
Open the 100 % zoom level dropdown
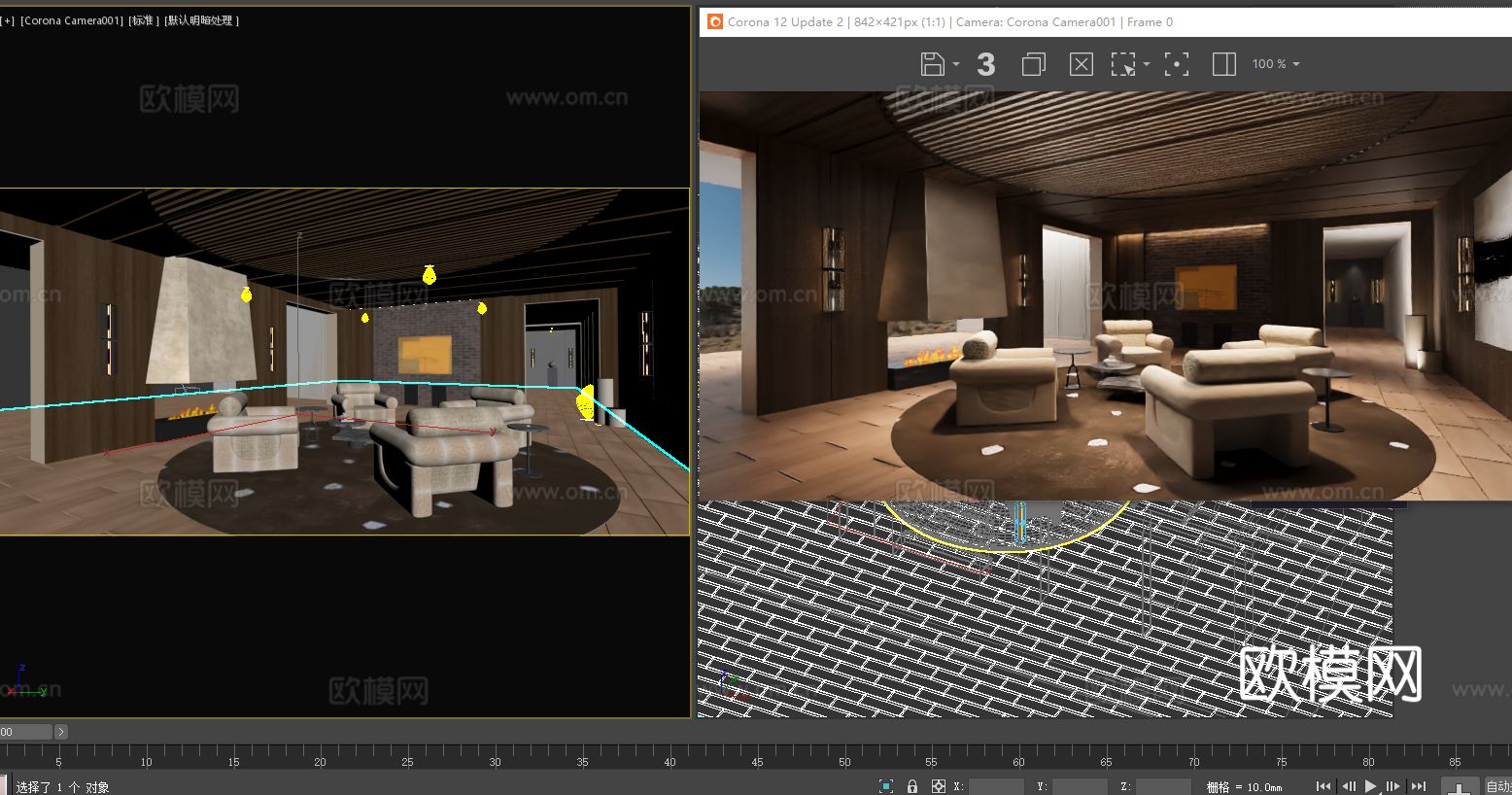click(1276, 64)
